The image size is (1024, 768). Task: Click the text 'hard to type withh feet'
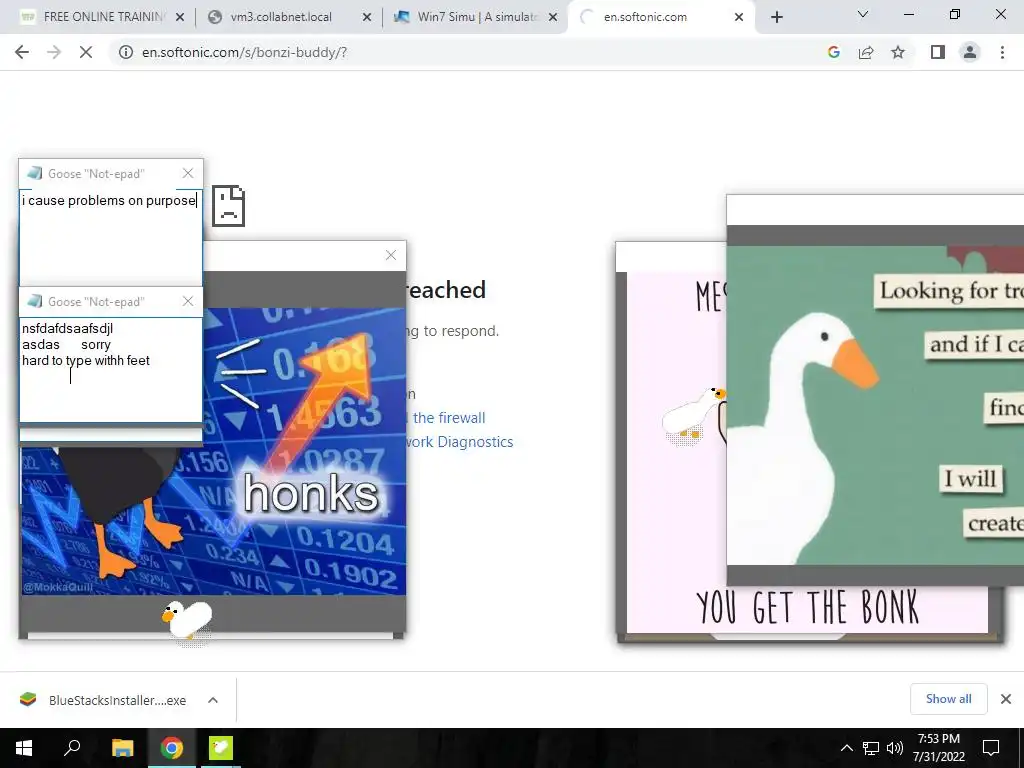(x=86, y=360)
